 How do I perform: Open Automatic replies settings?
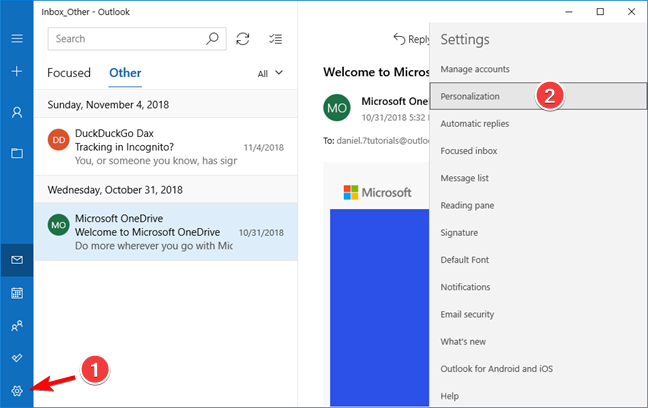(x=538, y=124)
